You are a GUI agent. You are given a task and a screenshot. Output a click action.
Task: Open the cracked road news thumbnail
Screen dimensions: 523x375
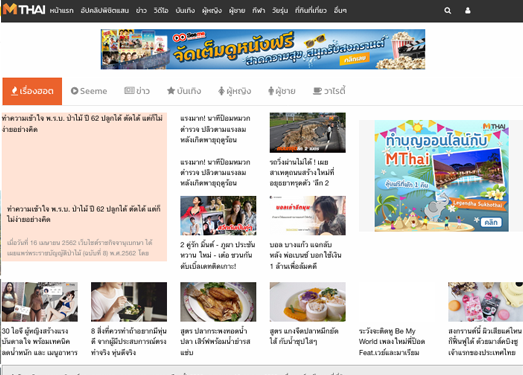pyautogui.click(x=308, y=132)
